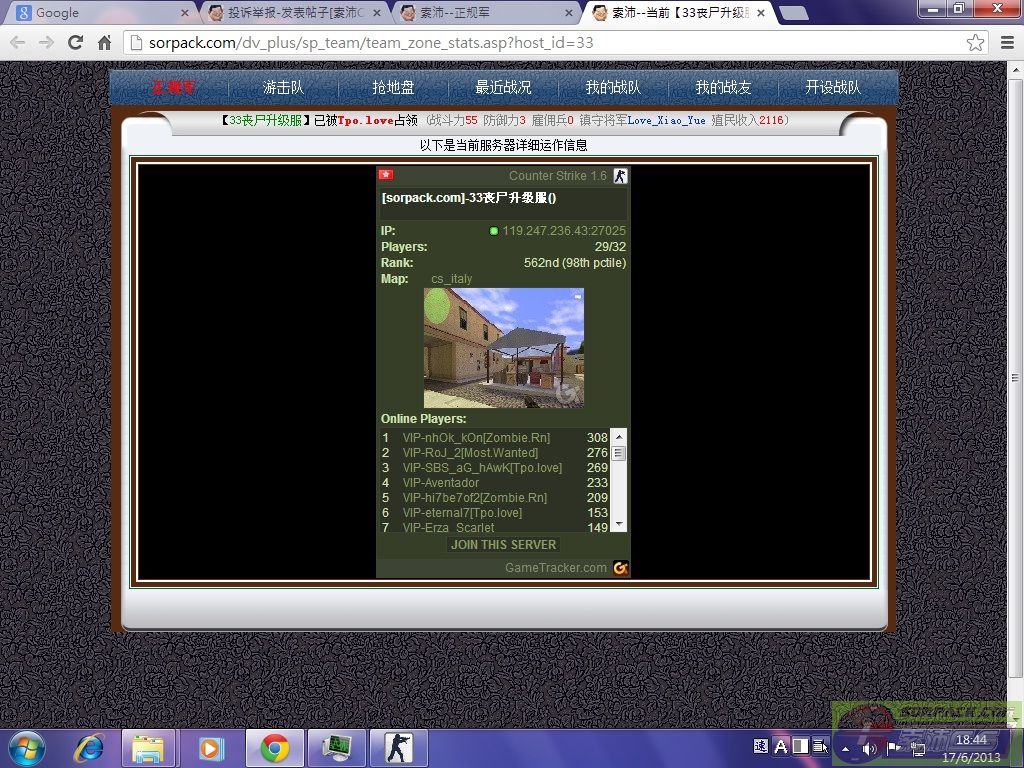Launch Internet Explorer from the taskbar
Viewport: 1024px width, 768px height.
89,747
